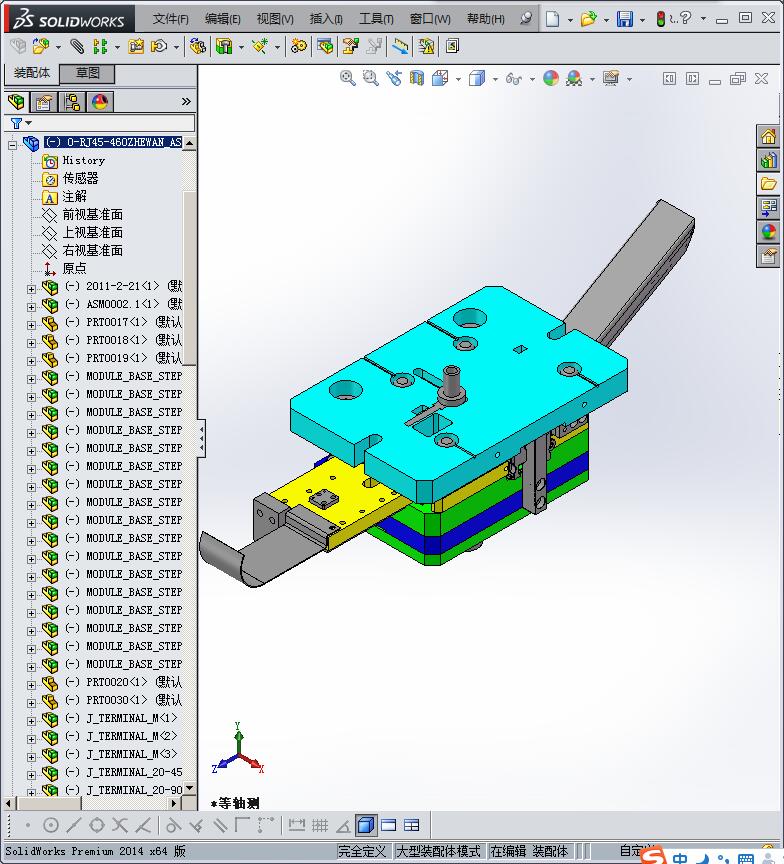Open the PropertyManager tab icon
This screenshot has height=864, width=784.
(x=44, y=102)
